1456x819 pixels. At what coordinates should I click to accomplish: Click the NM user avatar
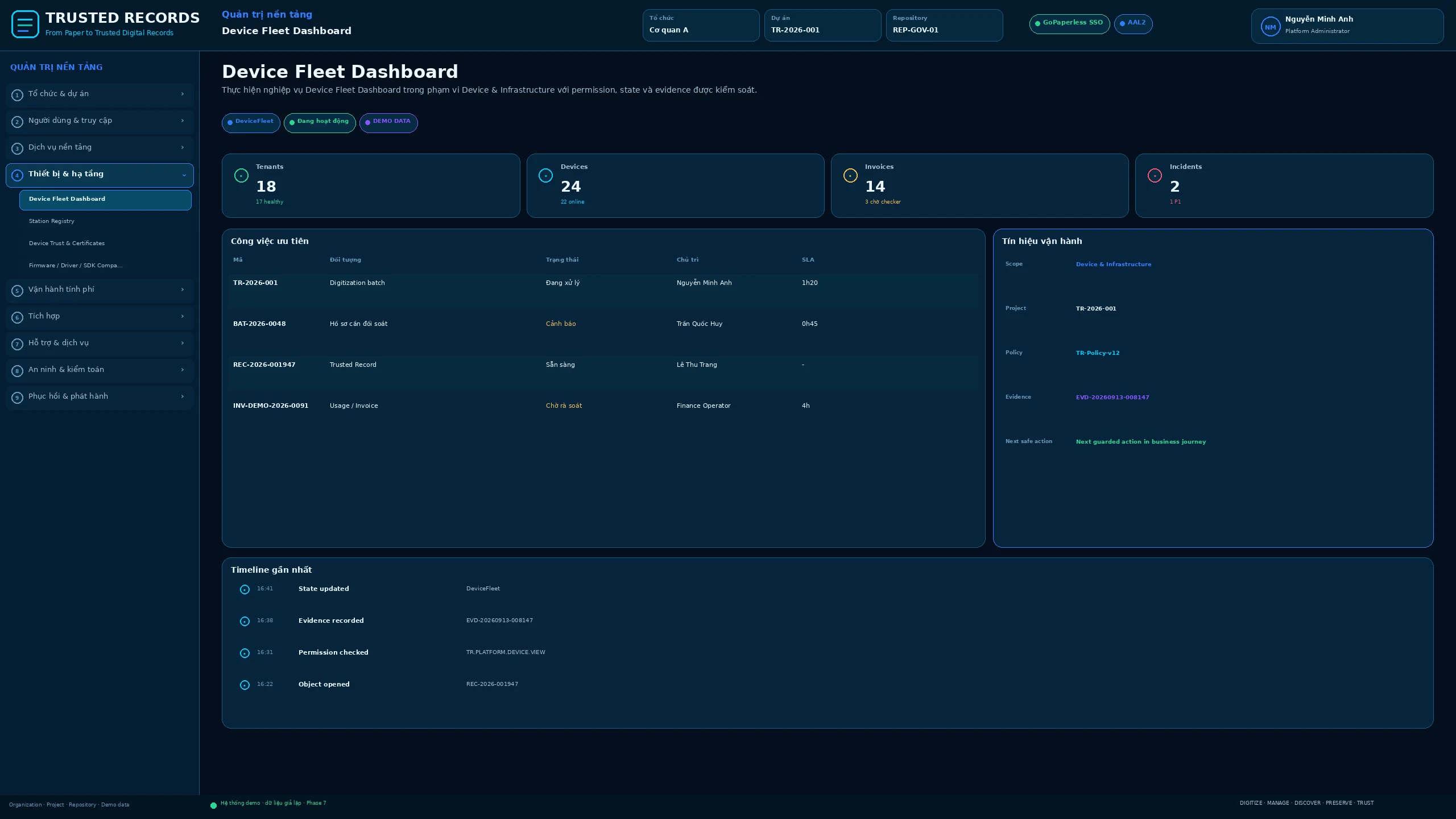1270,27
